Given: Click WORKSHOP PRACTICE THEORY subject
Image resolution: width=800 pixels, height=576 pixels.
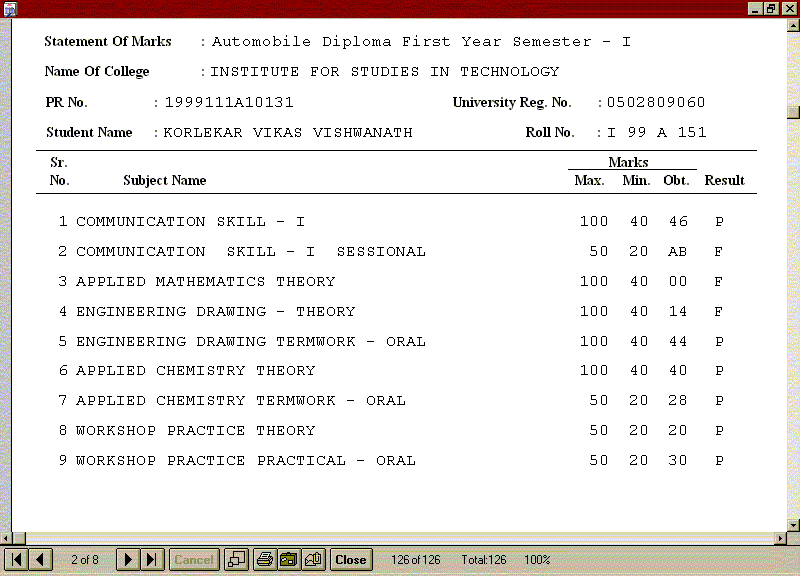Looking at the screenshot, I should (195, 431).
